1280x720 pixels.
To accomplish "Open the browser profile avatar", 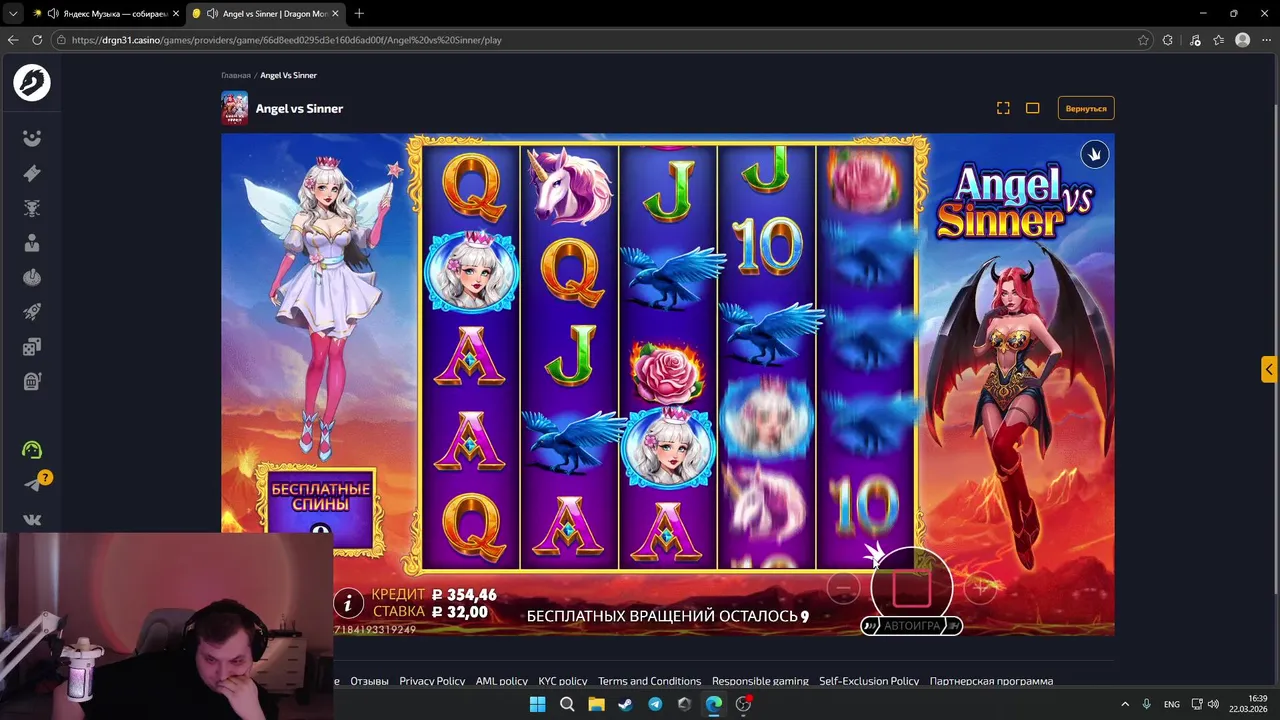I will 1243,40.
